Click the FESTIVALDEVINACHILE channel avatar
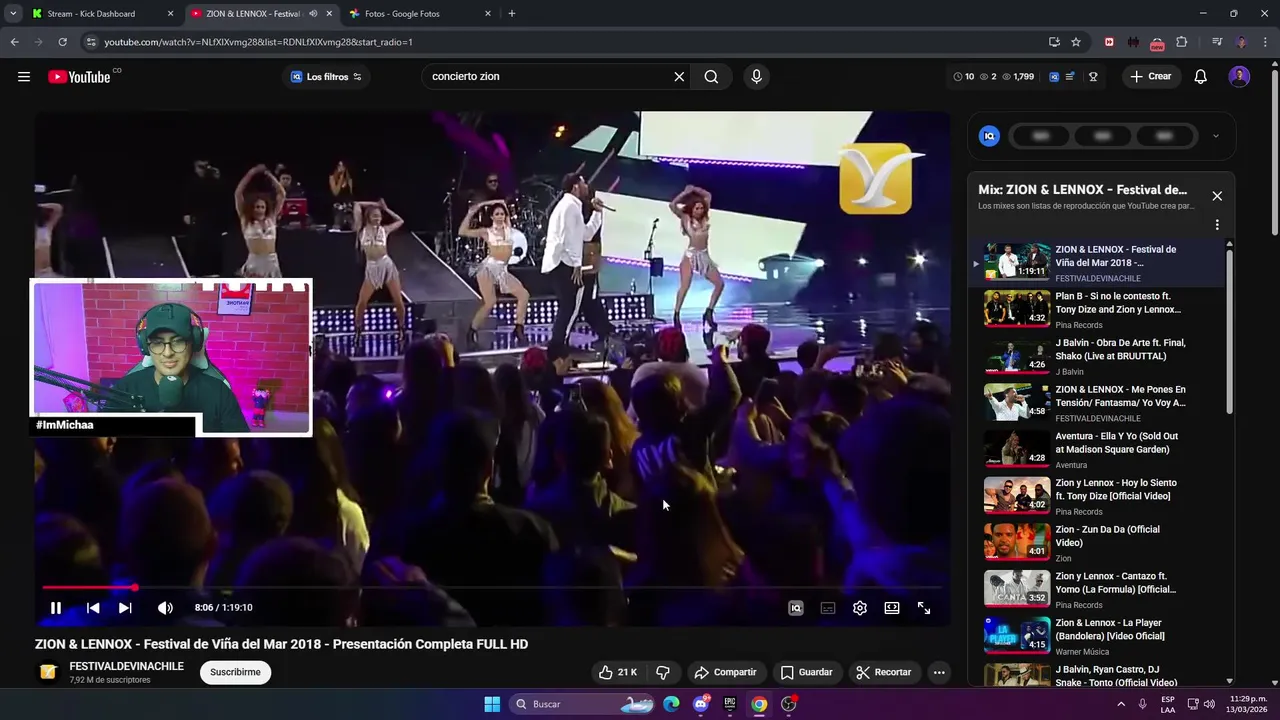Viewport: 1280px width, 720px height. tap(48, 672)
